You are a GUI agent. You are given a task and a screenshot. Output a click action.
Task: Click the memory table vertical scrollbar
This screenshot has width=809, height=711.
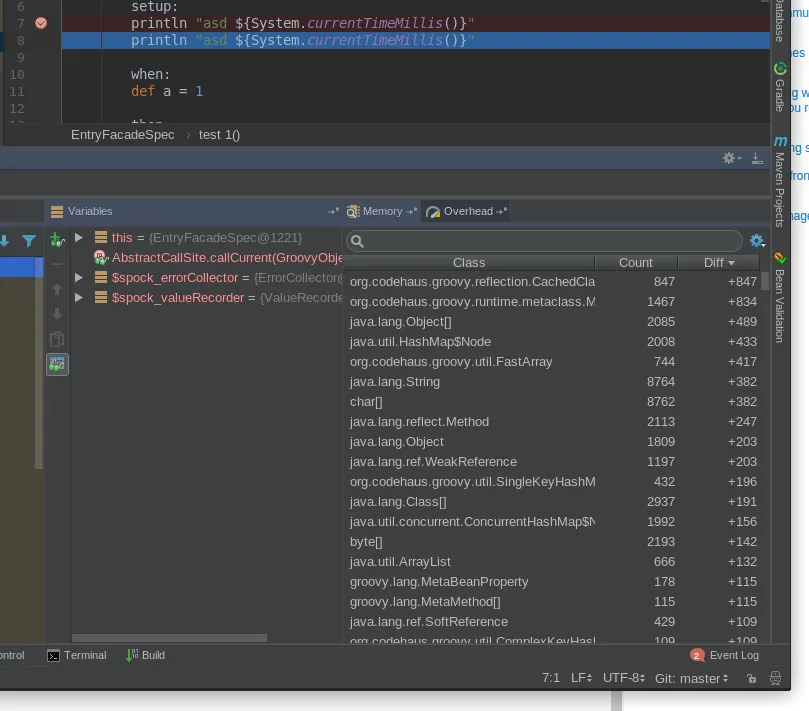point(765,281)
